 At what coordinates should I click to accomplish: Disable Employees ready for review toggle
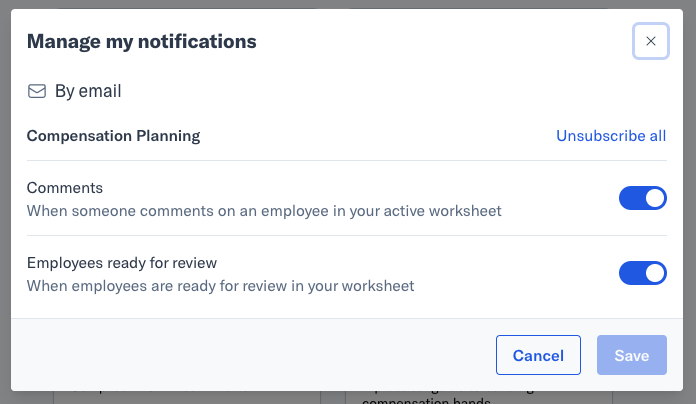click(643, 273)
